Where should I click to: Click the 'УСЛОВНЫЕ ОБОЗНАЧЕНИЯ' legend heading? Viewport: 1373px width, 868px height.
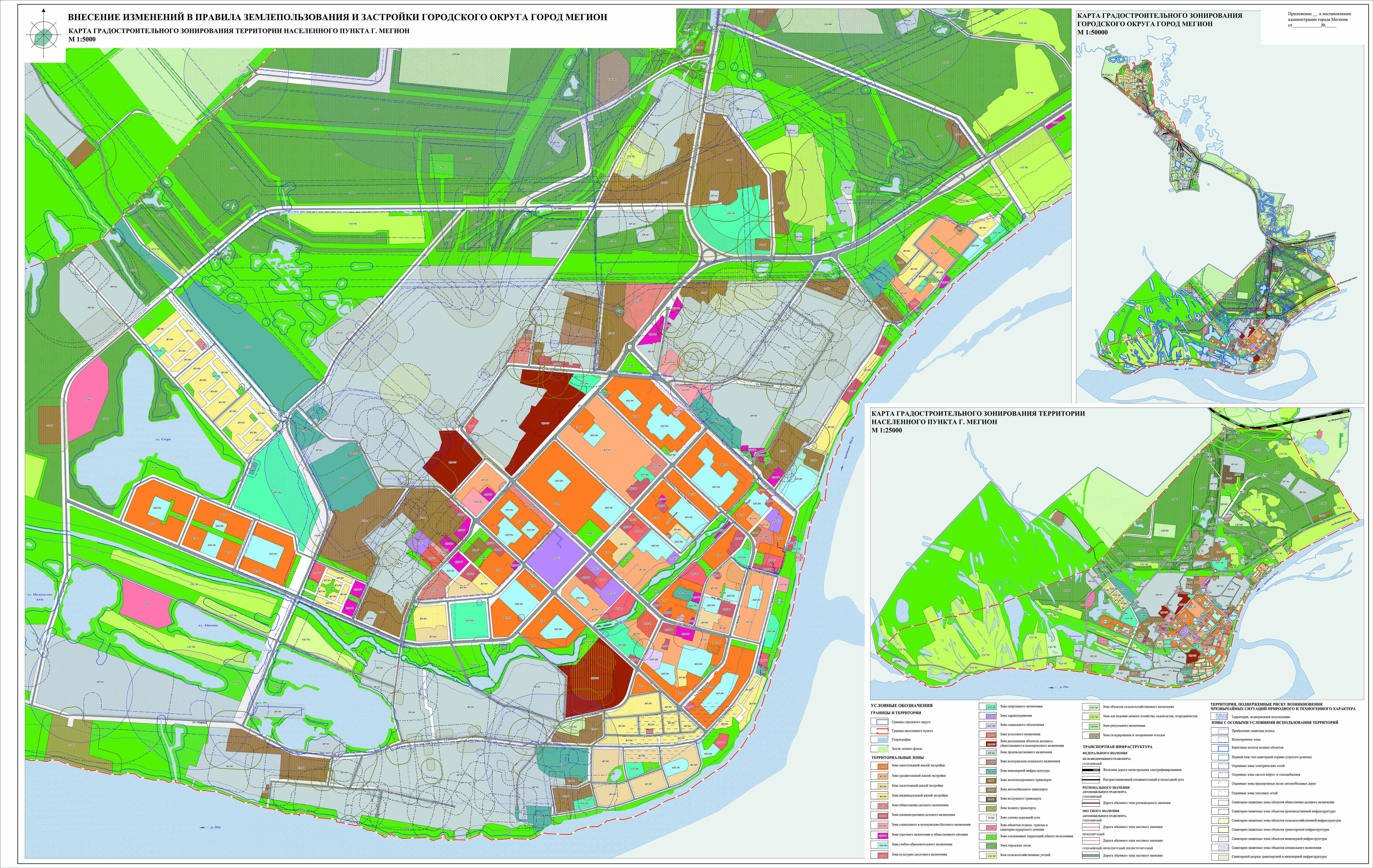click(x=902, y=705)
